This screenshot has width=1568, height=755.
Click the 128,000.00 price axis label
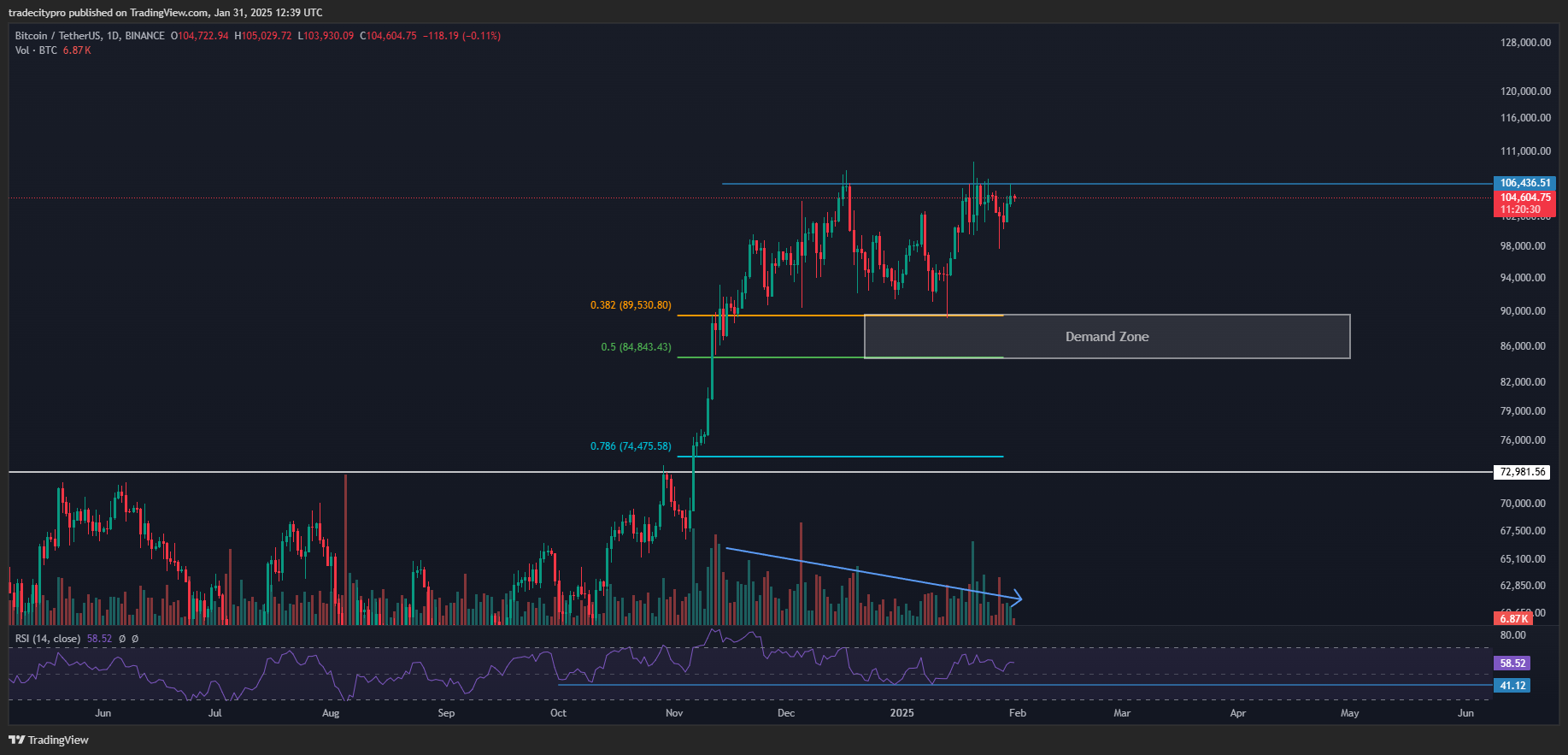click(x=1525, y=43)
